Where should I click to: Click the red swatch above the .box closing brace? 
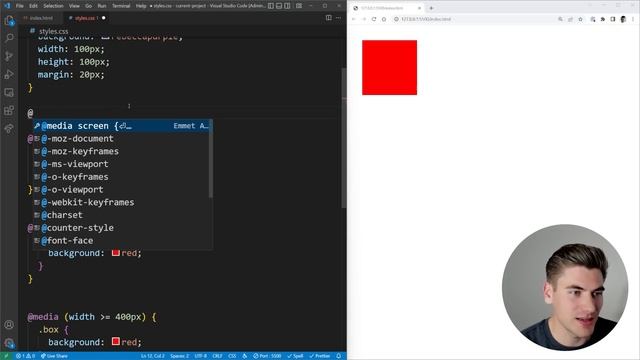[x=116, y=252]
